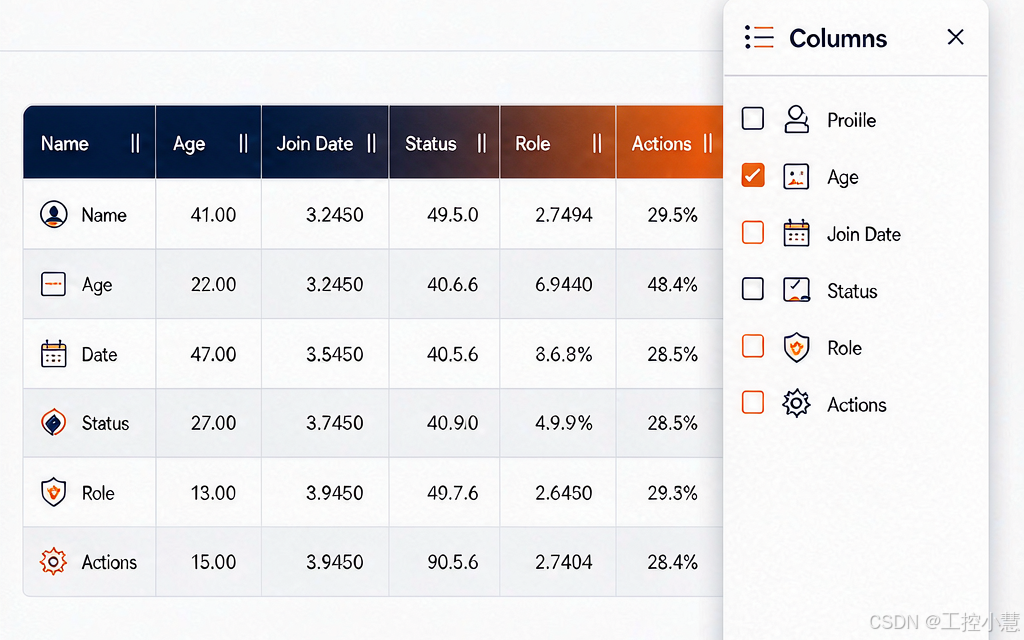This screenshot has height=640, width=1024.
Task: Close the Columns panel
Action: point(955,37)
